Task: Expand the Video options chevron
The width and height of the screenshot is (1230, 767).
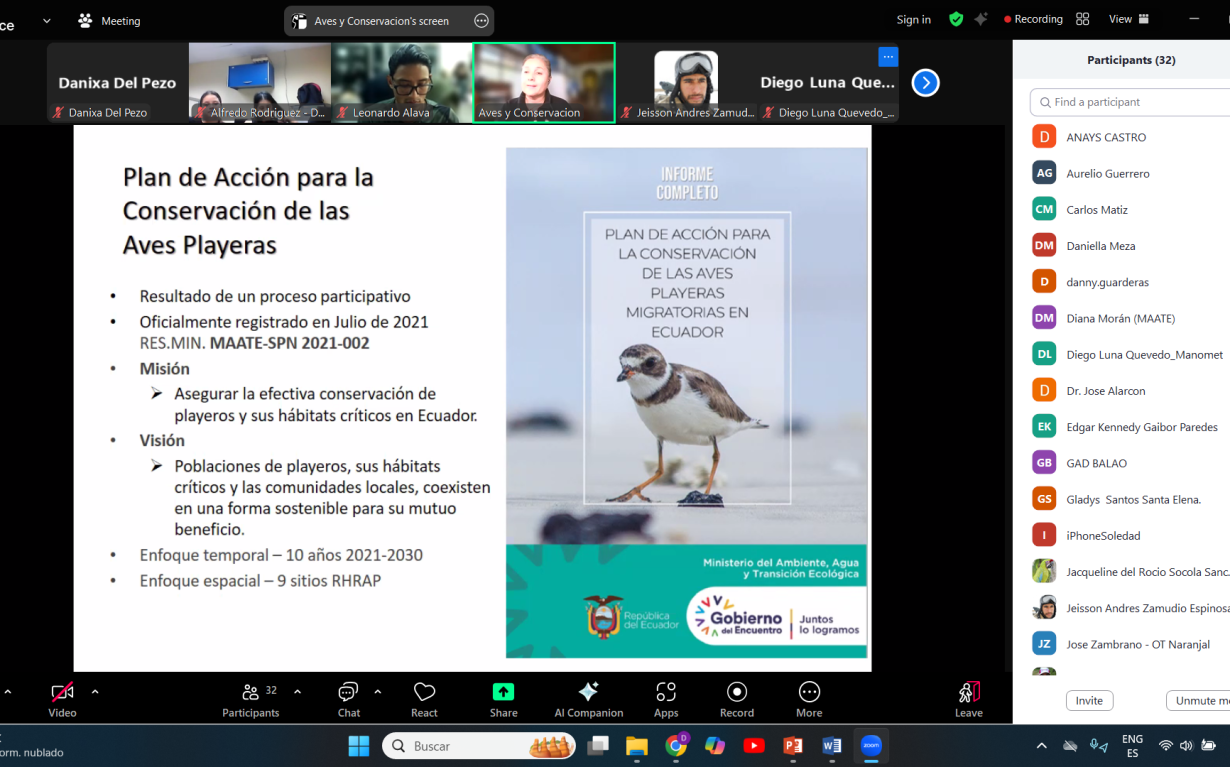Action: click(x=96, y=690)
